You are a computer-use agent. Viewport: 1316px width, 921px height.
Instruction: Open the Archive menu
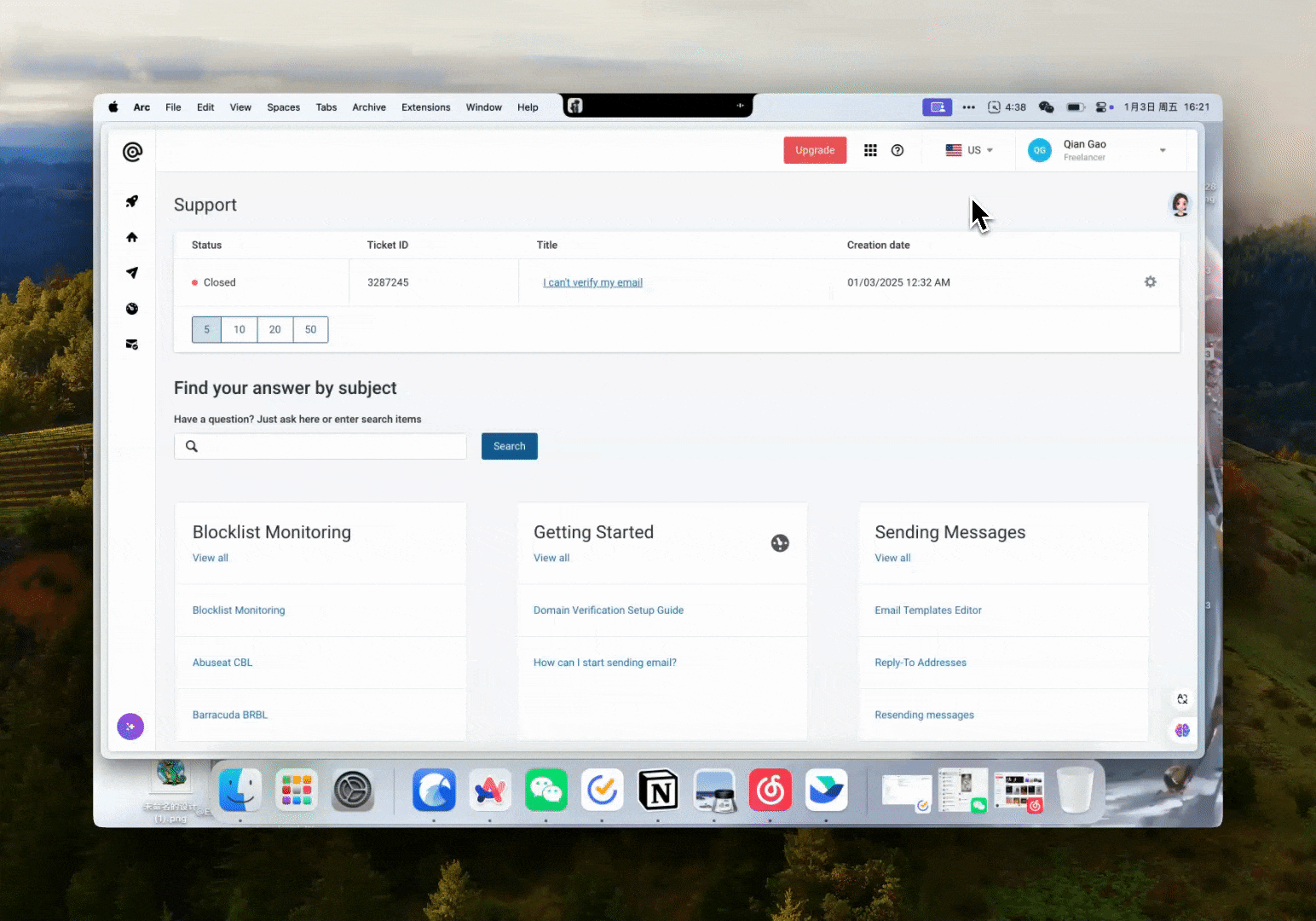coord(369,107)
